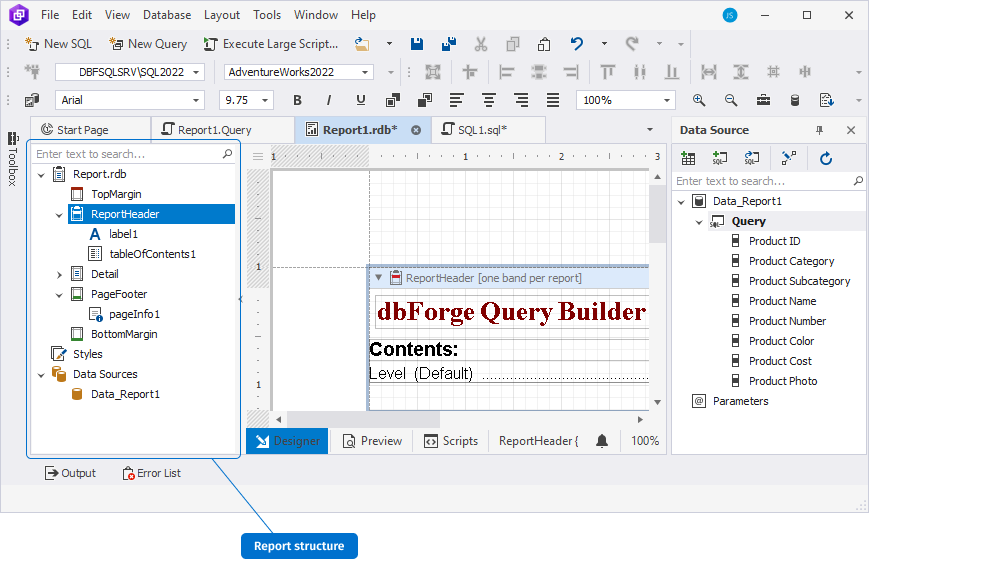
Task: Click New SQL button
Action: (58, 44)
